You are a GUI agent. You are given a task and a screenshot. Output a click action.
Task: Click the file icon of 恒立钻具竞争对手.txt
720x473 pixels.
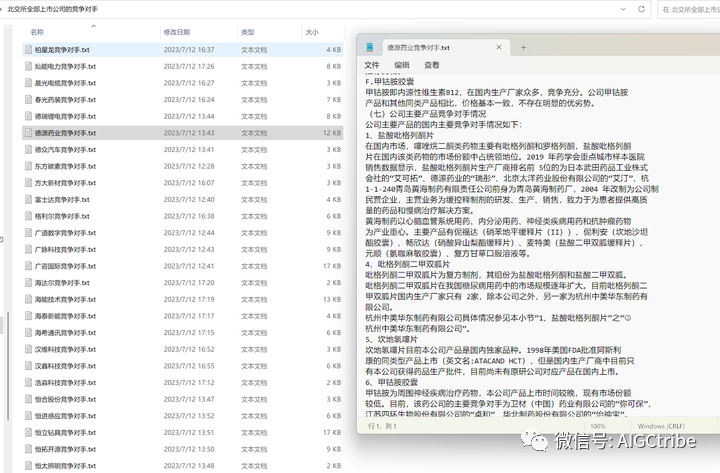tap(28, 432)
